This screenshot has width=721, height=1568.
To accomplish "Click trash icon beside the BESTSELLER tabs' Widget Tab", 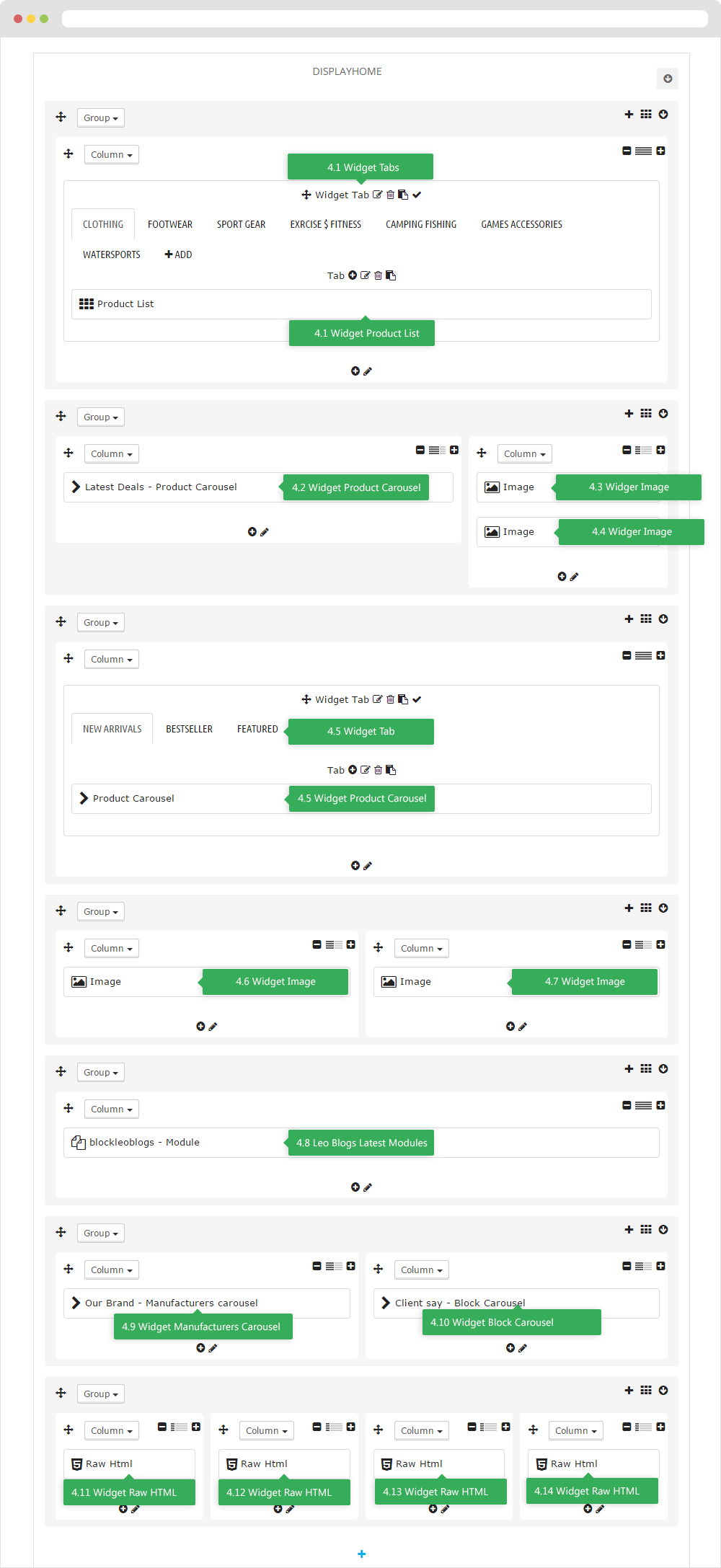I will (x=390, y=699).
